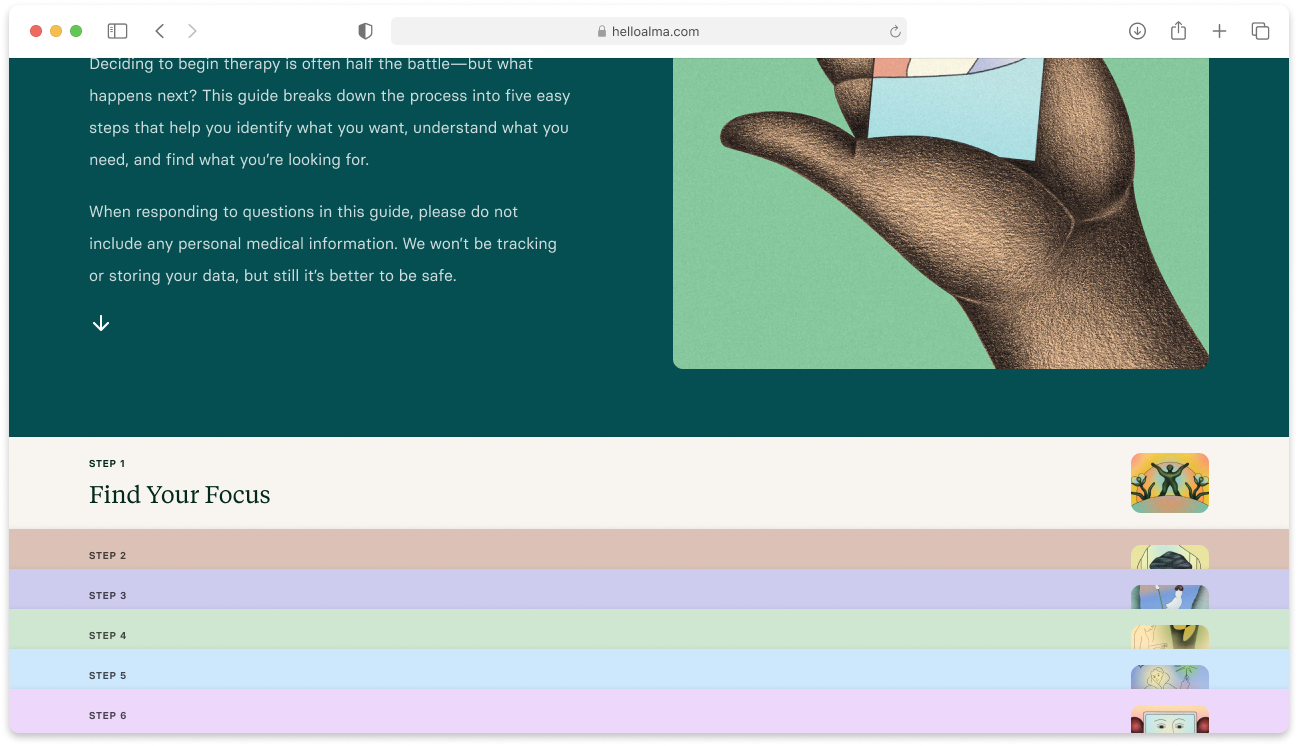
Task: Reload the page with refresh icon
Action: pos(895,31)
